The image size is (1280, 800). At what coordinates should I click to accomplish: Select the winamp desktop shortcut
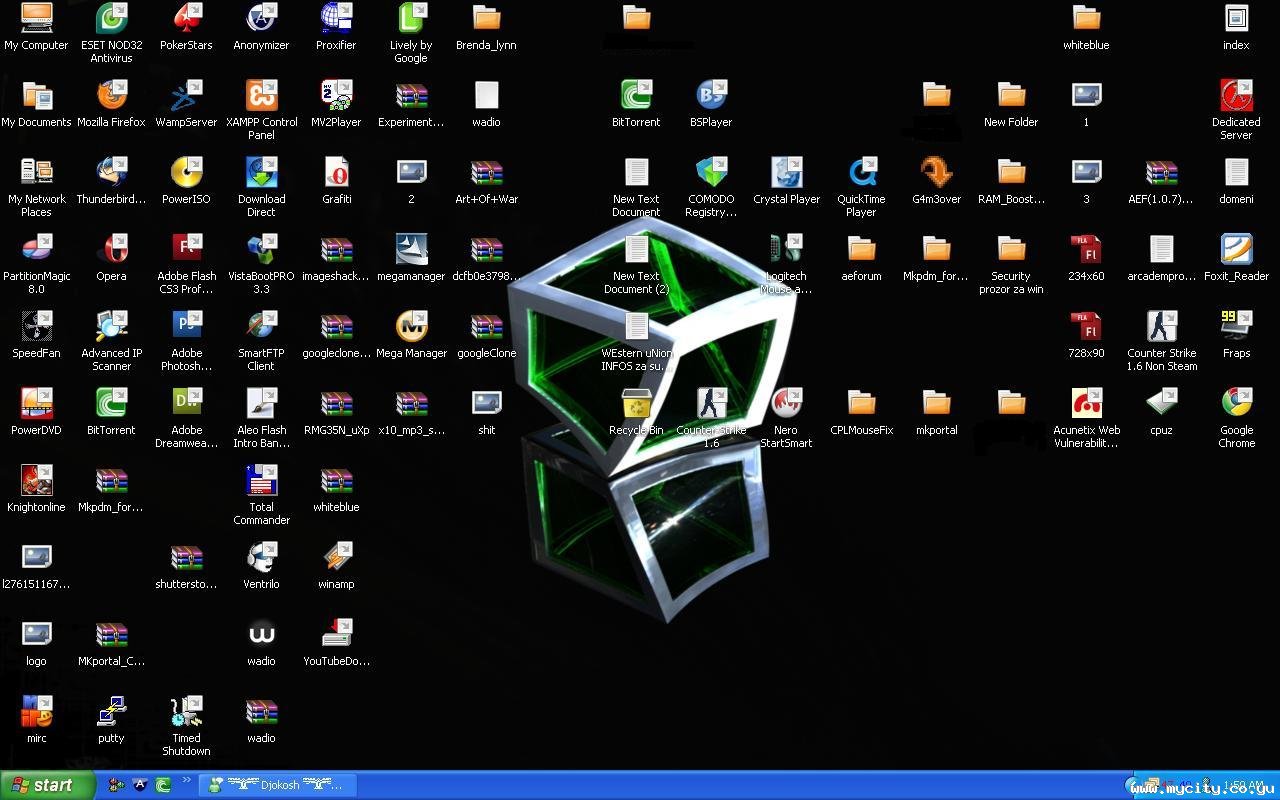pyautogui.click(x=336, y=558)
